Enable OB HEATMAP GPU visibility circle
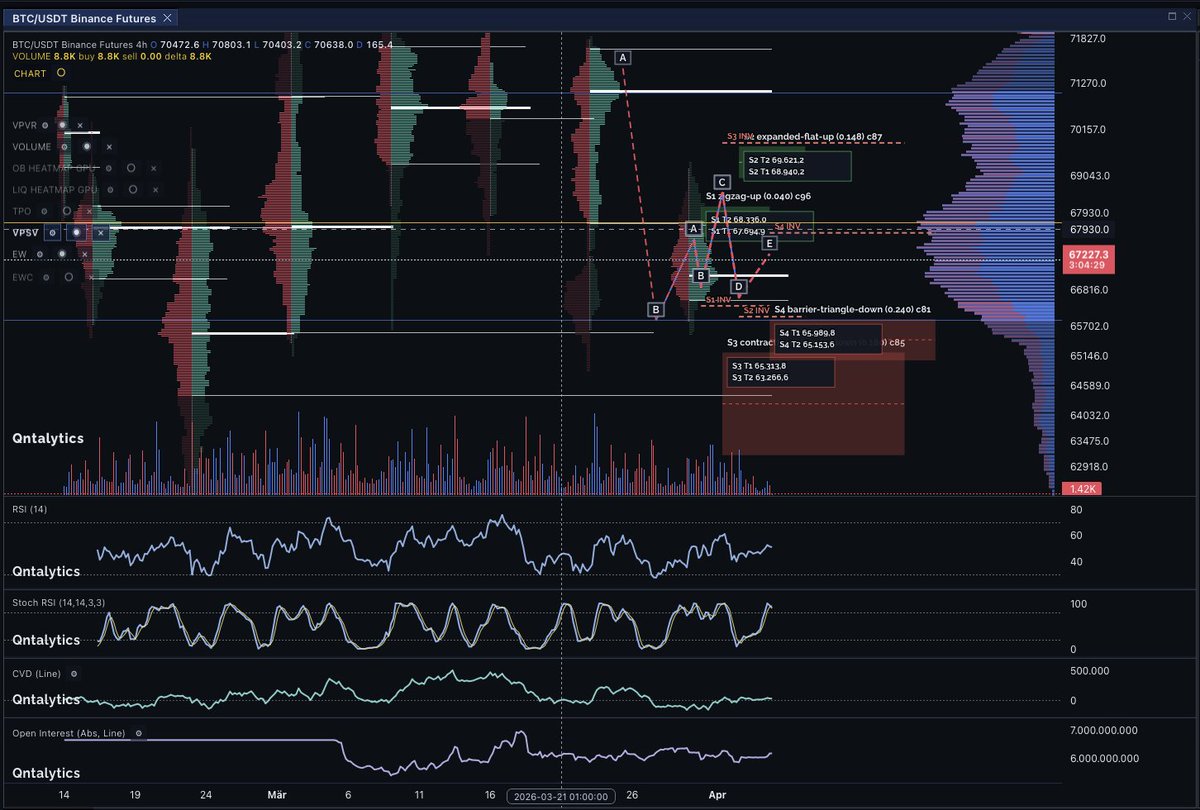The width and height of the screenshot is (1200, 810). (x=131, y=168)
